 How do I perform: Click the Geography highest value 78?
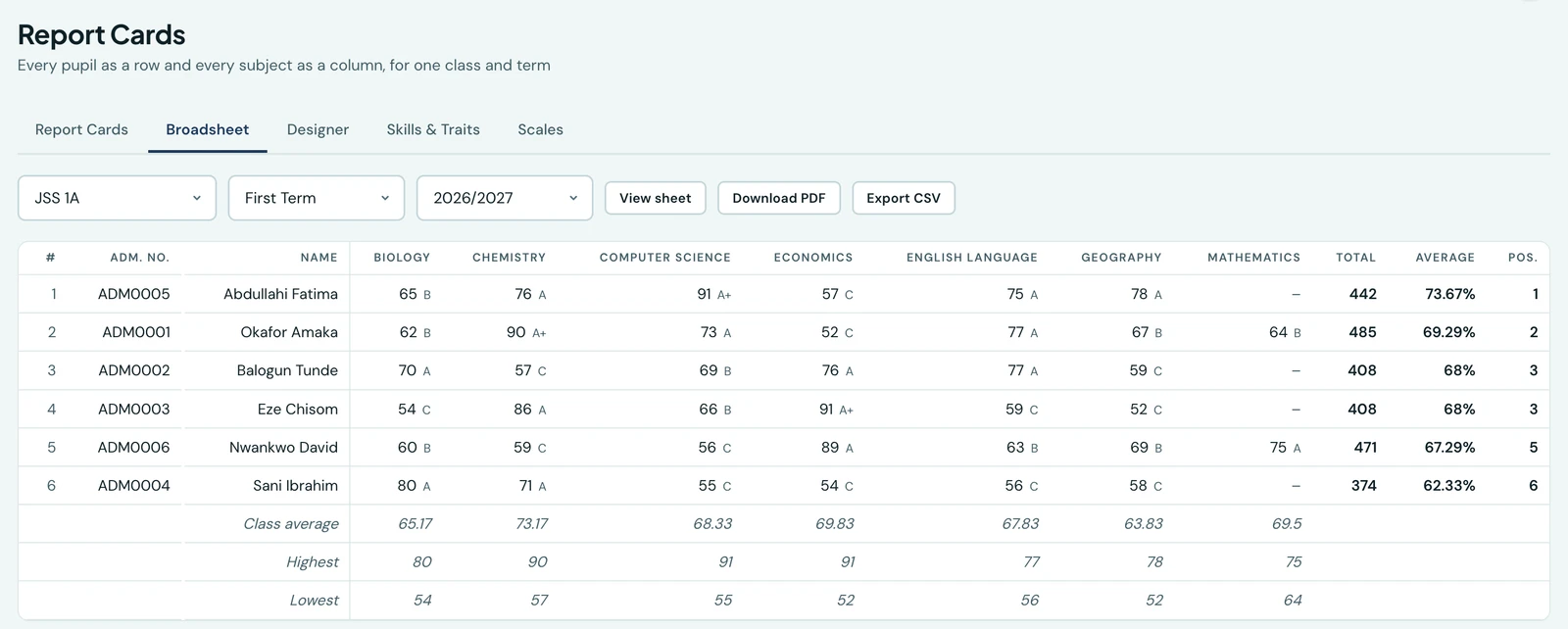[1154, 561]
